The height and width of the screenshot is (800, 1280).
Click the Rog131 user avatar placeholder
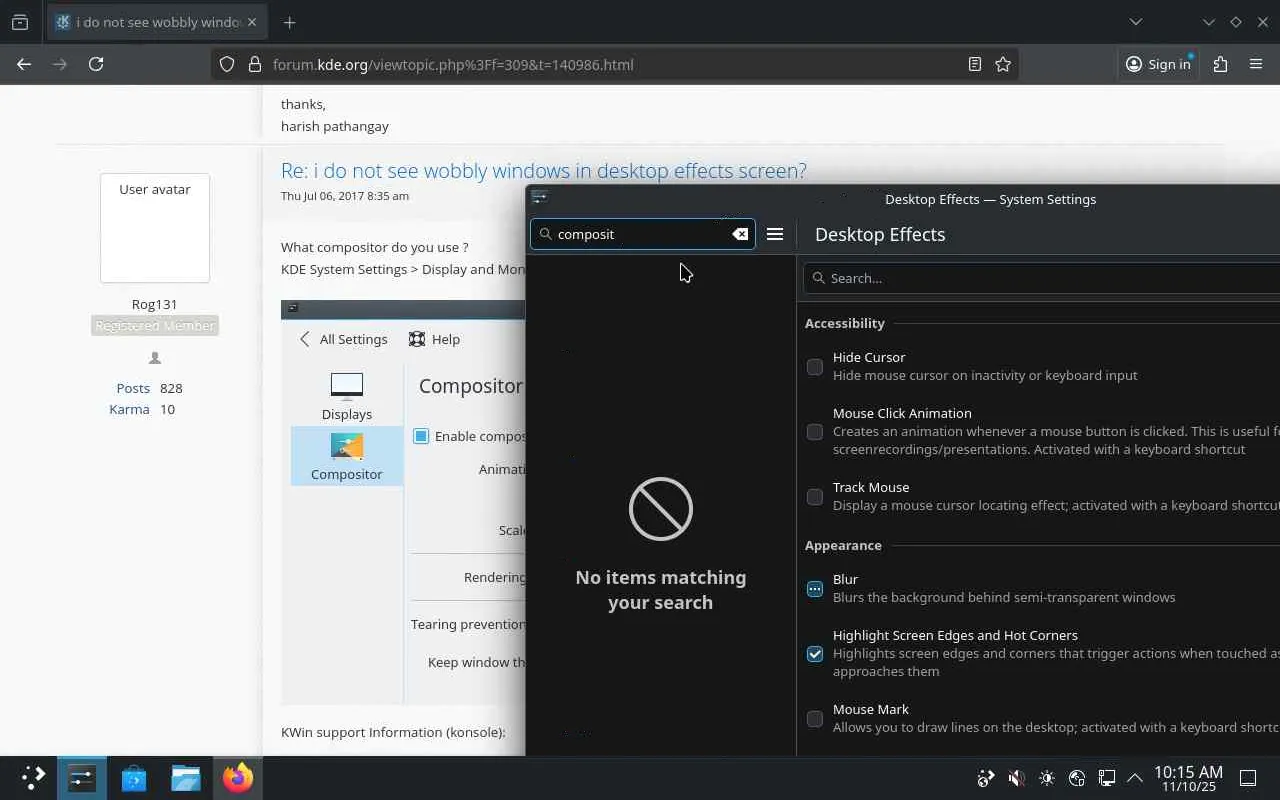[155, 228]
